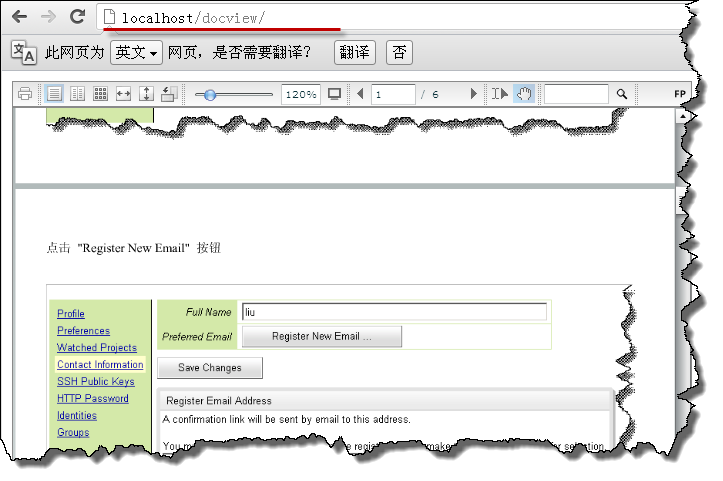The height and width of the screenshot is (481, 723).
Task: Open fullscreen mode with the monitor icon
Action: click(335, 94)
